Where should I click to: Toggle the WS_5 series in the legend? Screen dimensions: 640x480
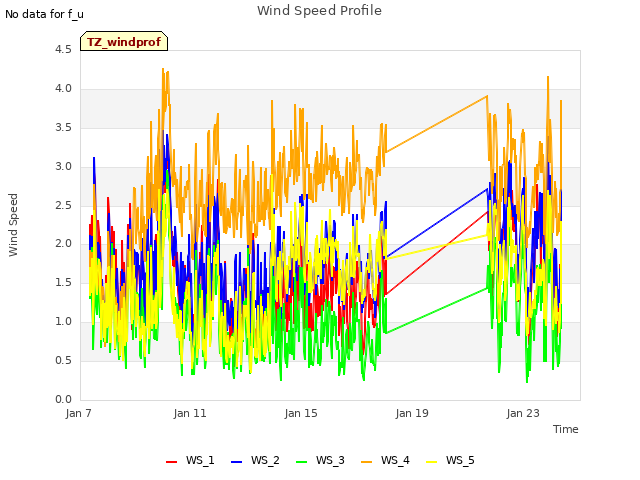tap(450, 460)
